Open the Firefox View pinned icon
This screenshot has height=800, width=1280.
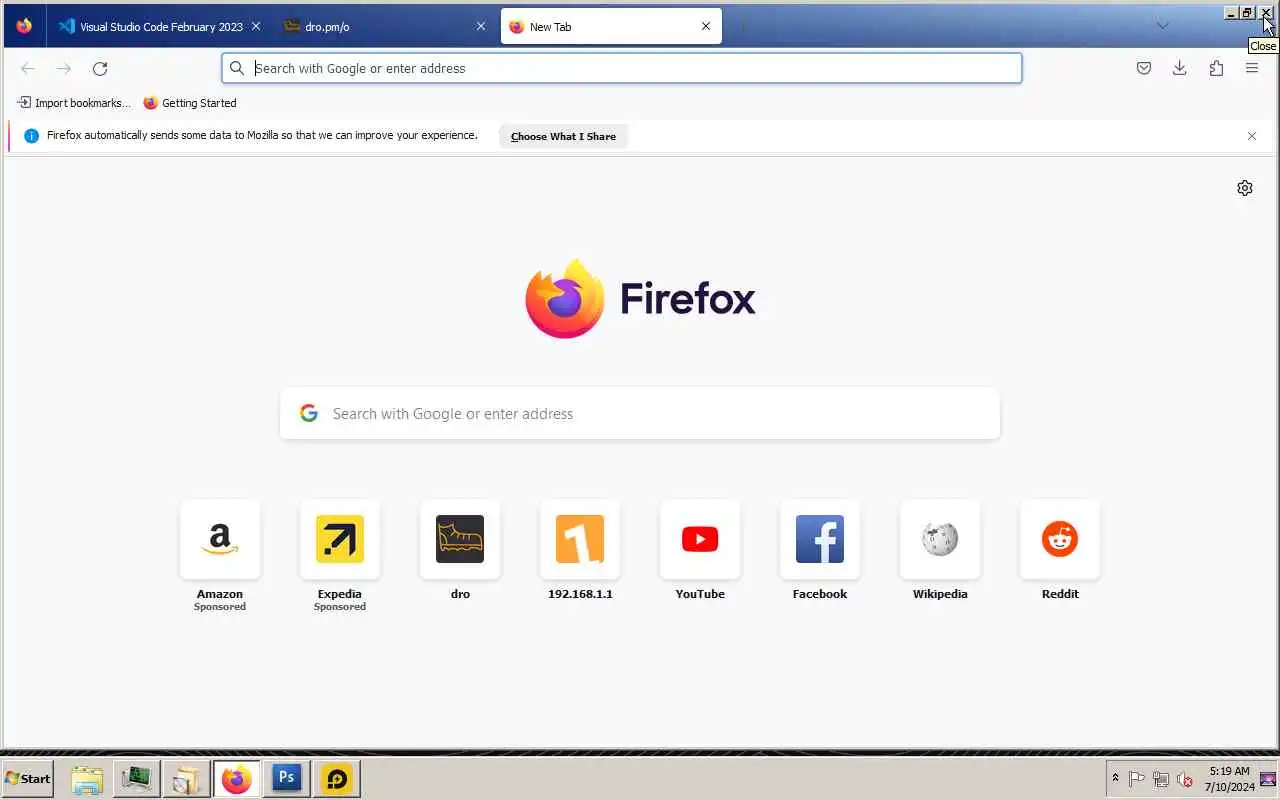(24, 26)
